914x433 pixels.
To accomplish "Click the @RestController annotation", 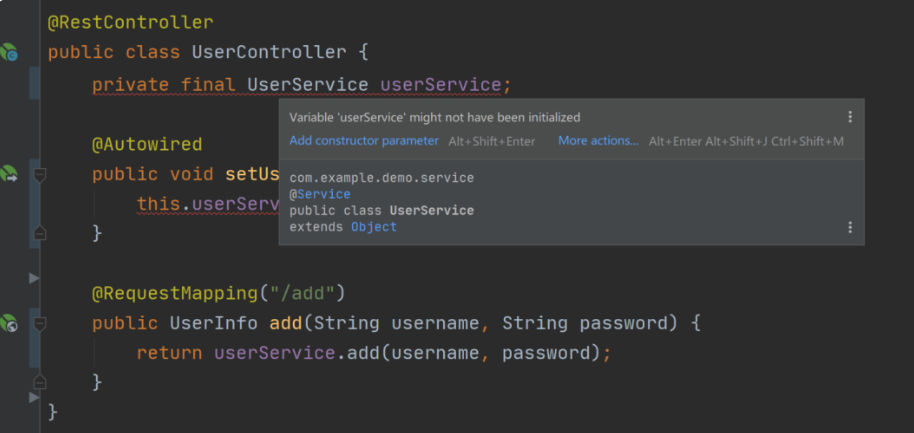I will (131, 23).
